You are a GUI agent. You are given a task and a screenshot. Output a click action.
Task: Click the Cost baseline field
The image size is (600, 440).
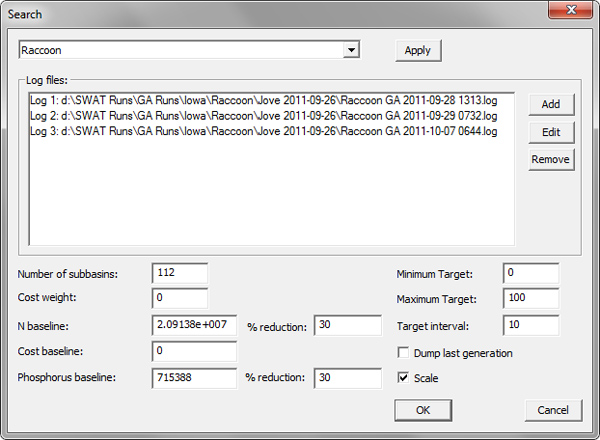click(194, 351)
